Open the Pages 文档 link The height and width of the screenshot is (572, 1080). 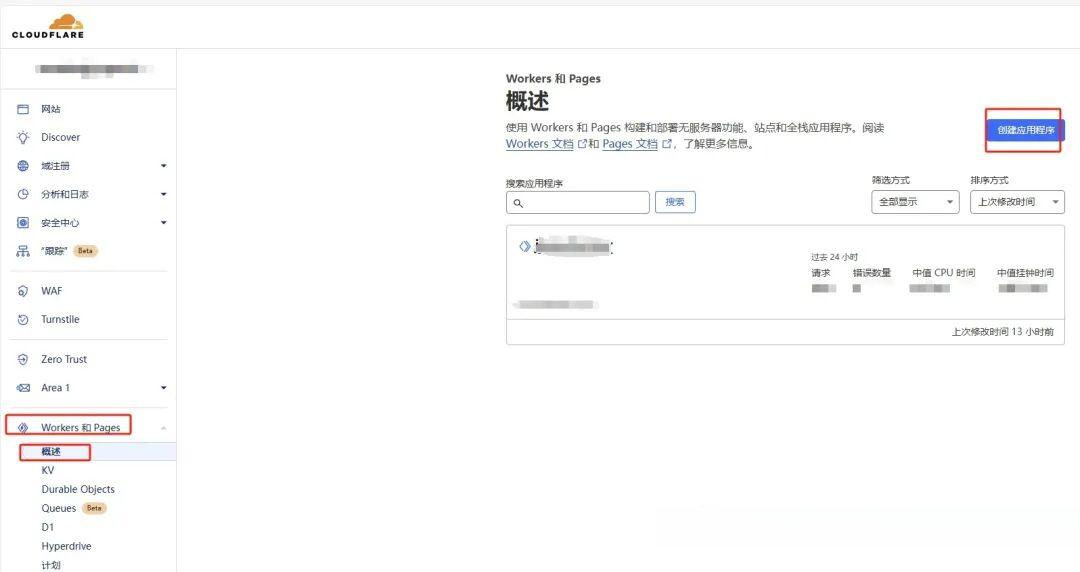(x=630, y=144)
